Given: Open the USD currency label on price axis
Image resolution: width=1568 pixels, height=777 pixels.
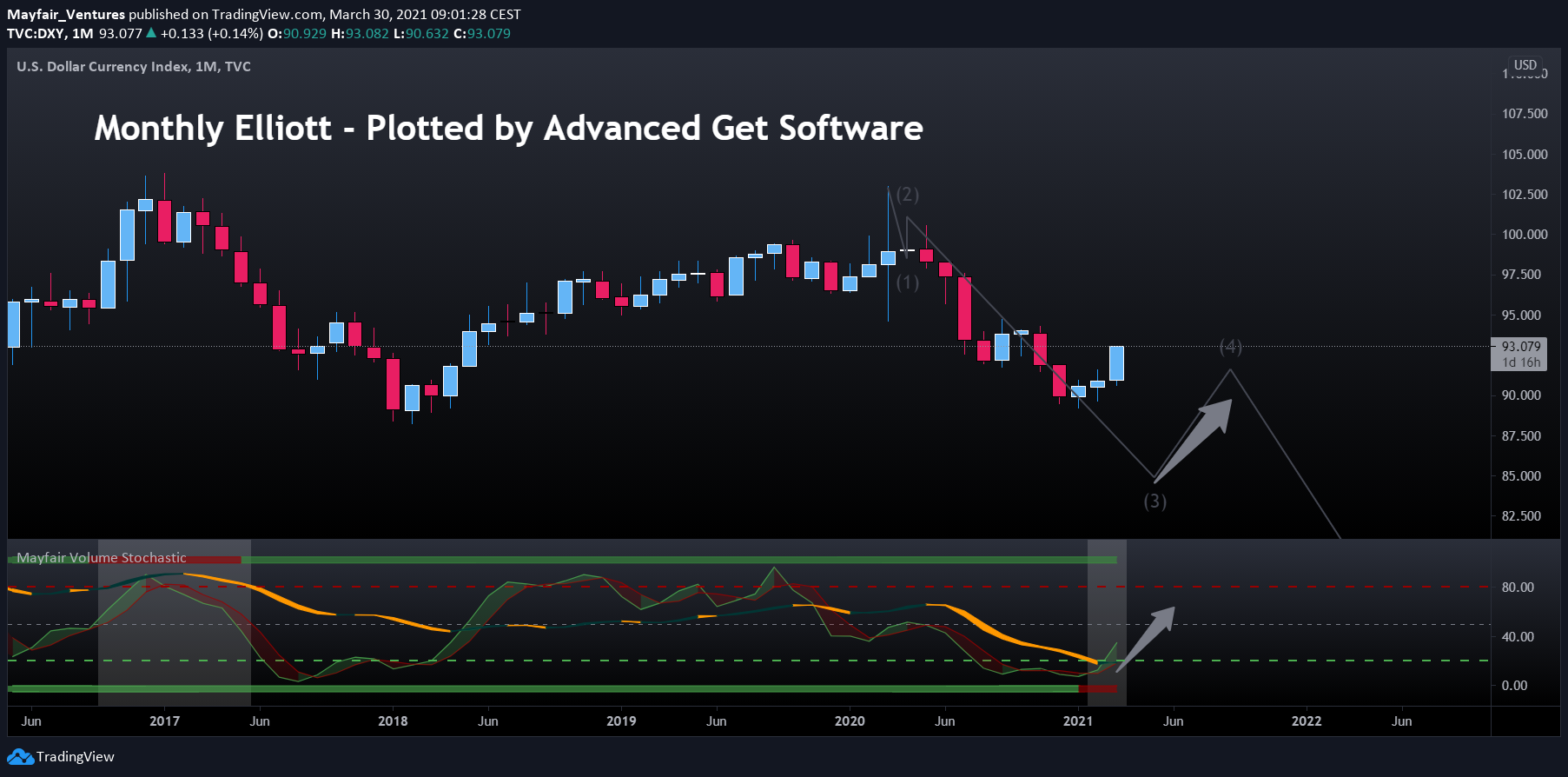Looking at the screenshot, I should coord(1525,65).
